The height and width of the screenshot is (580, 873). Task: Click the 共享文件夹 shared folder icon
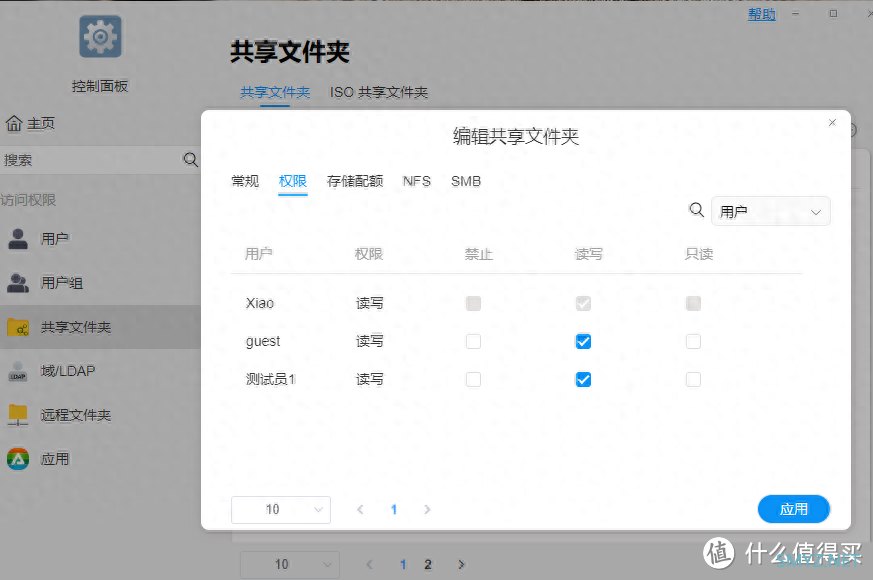click(18, 327)
